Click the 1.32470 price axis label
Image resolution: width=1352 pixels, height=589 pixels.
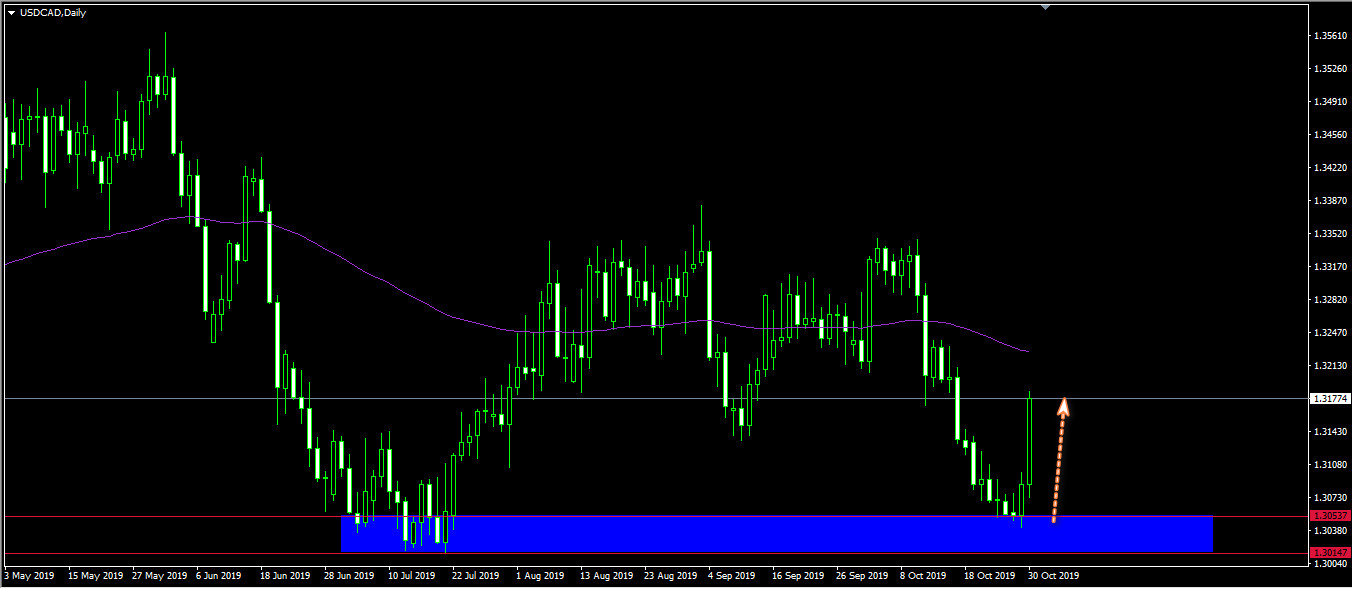[1330, 333]
